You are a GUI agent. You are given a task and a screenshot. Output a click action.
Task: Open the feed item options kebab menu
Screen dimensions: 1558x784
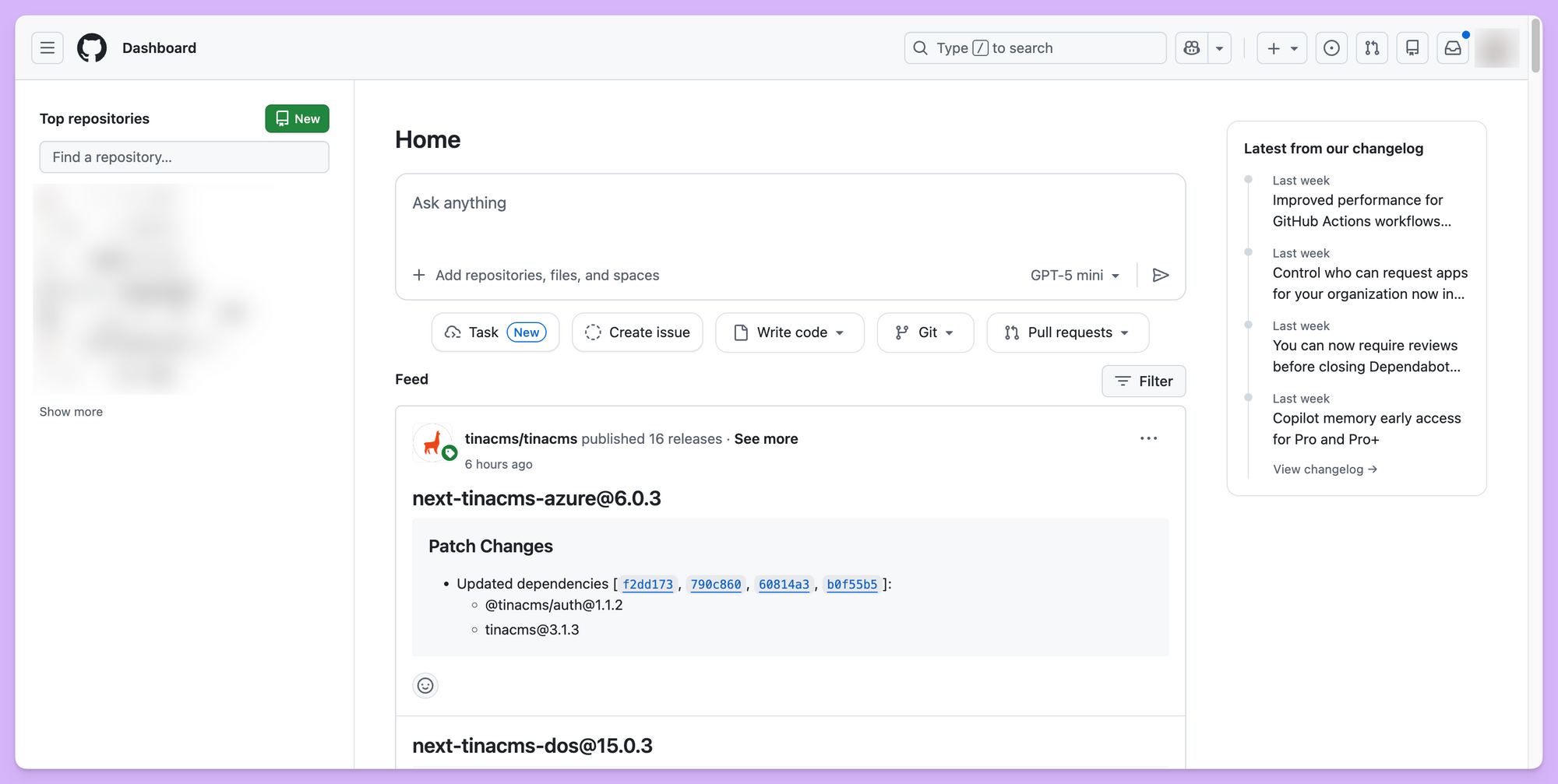(1147, 438)
